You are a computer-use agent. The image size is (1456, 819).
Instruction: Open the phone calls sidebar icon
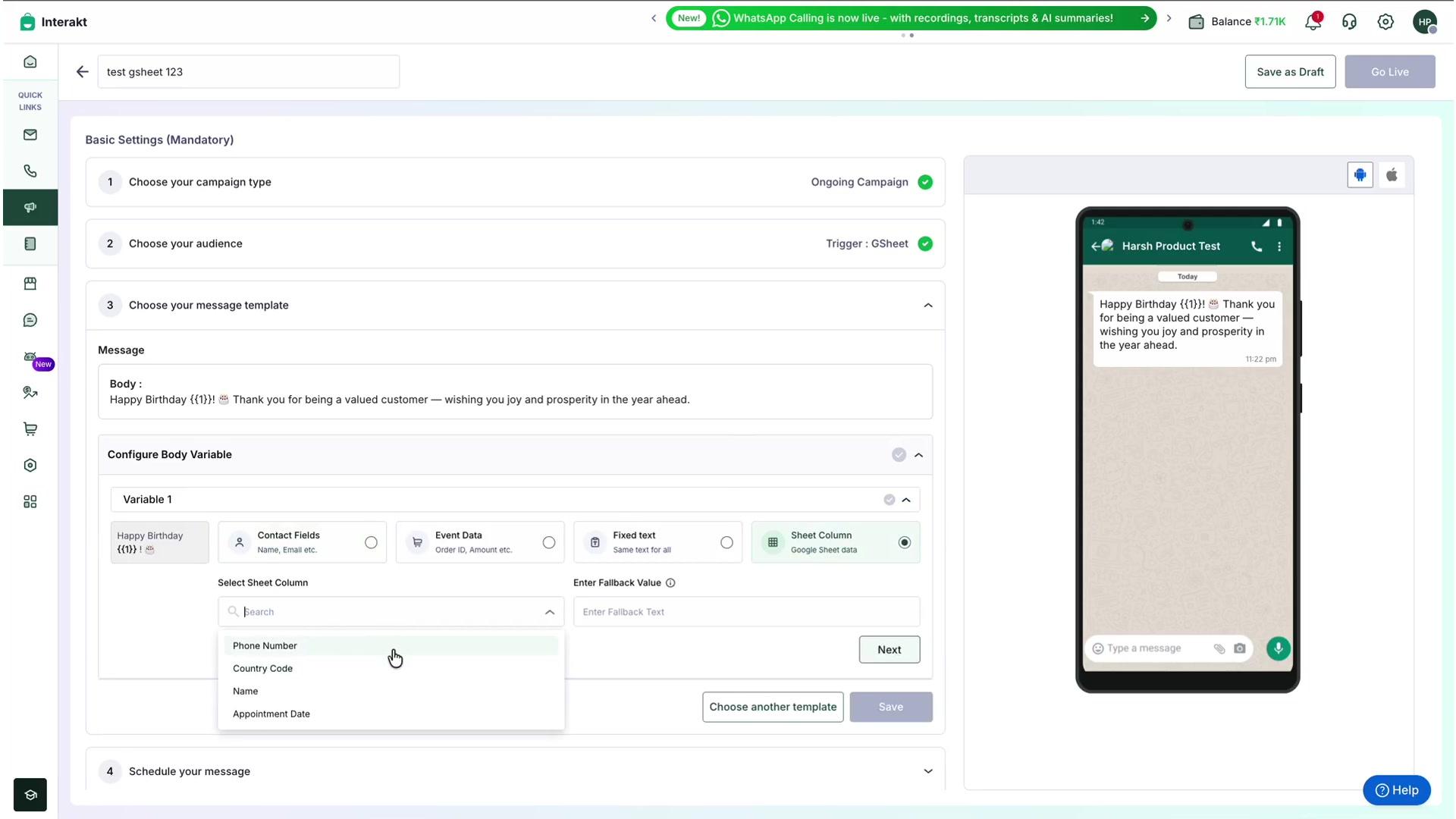tap(30, 171)
